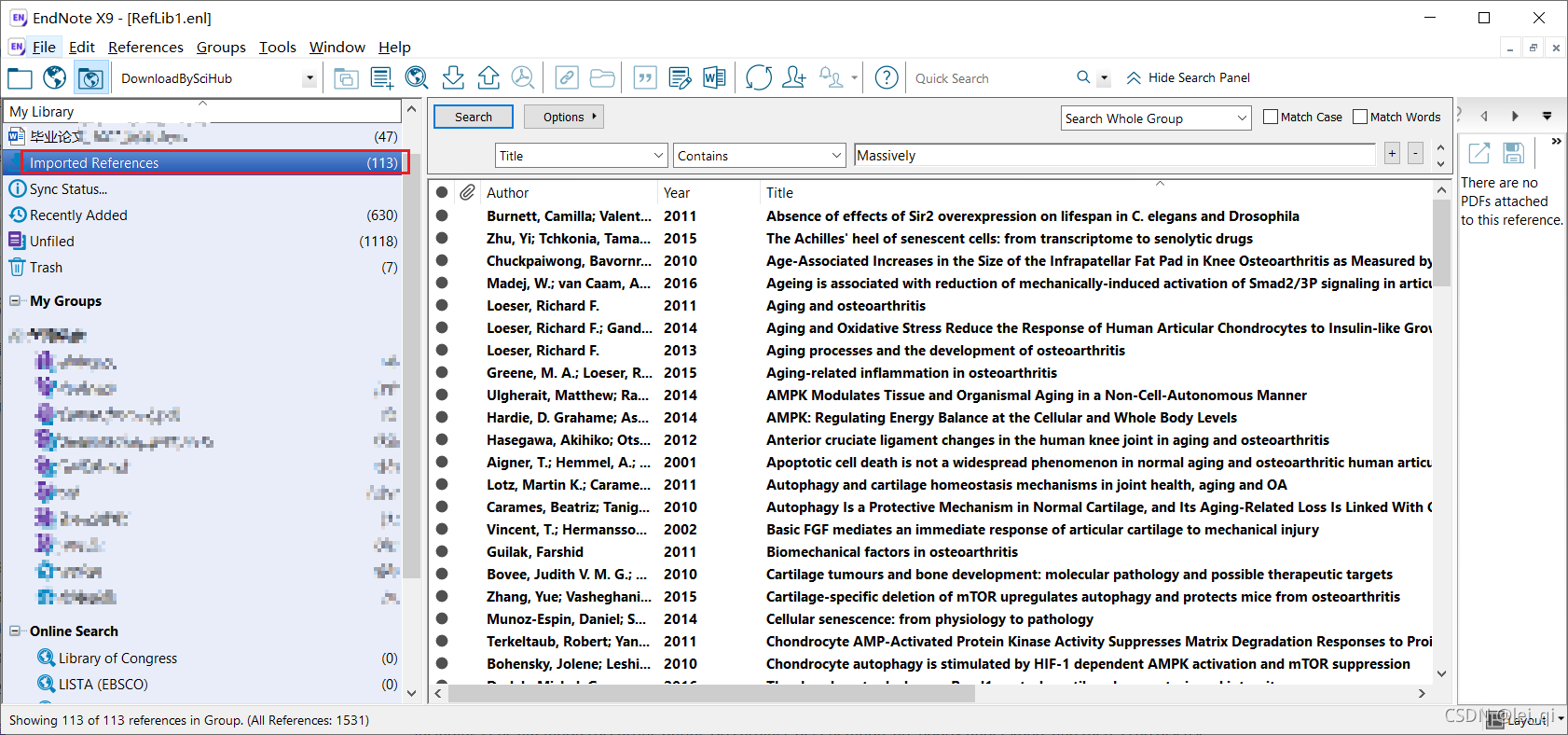1568x735 pixels.
Task: Toggle read status dot for Burnett, Camilla row
Action: point(442,215)
